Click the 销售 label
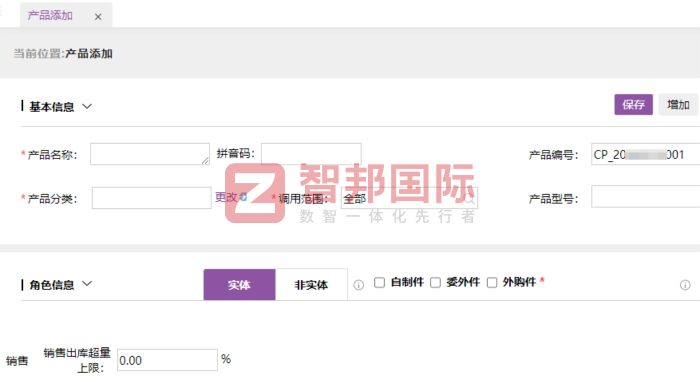 [17, 361]
